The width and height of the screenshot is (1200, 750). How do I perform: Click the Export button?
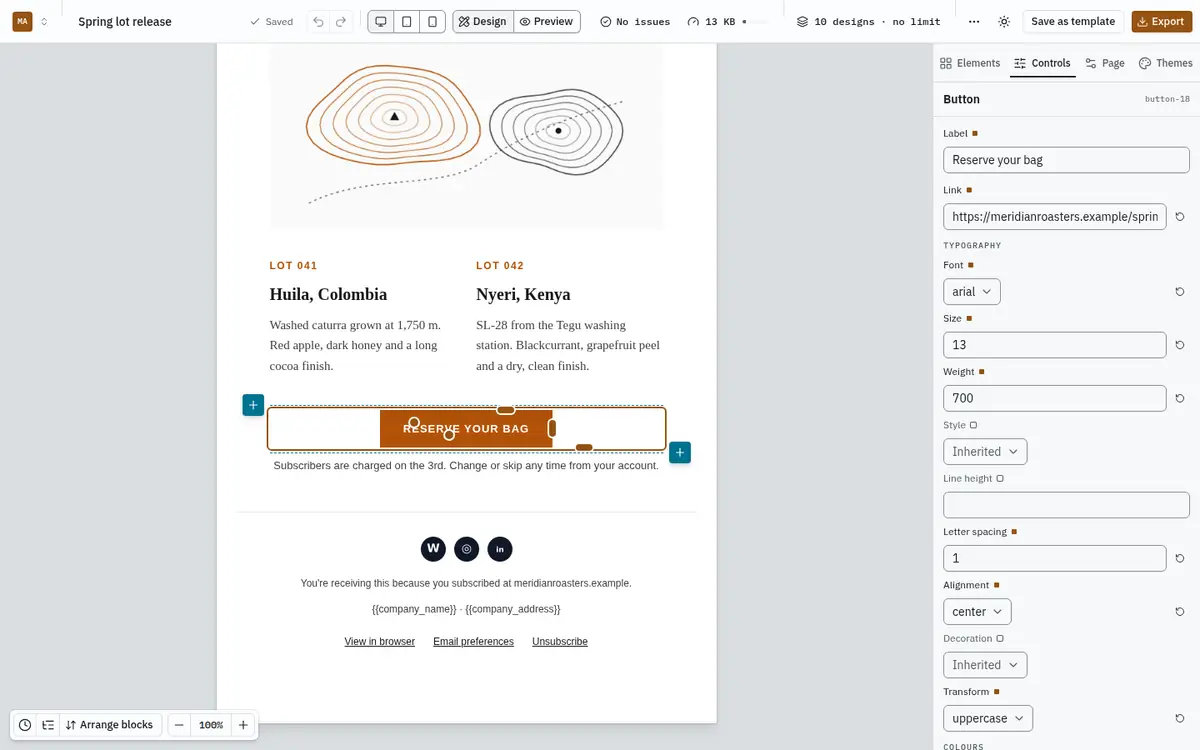pos(1161,21)
